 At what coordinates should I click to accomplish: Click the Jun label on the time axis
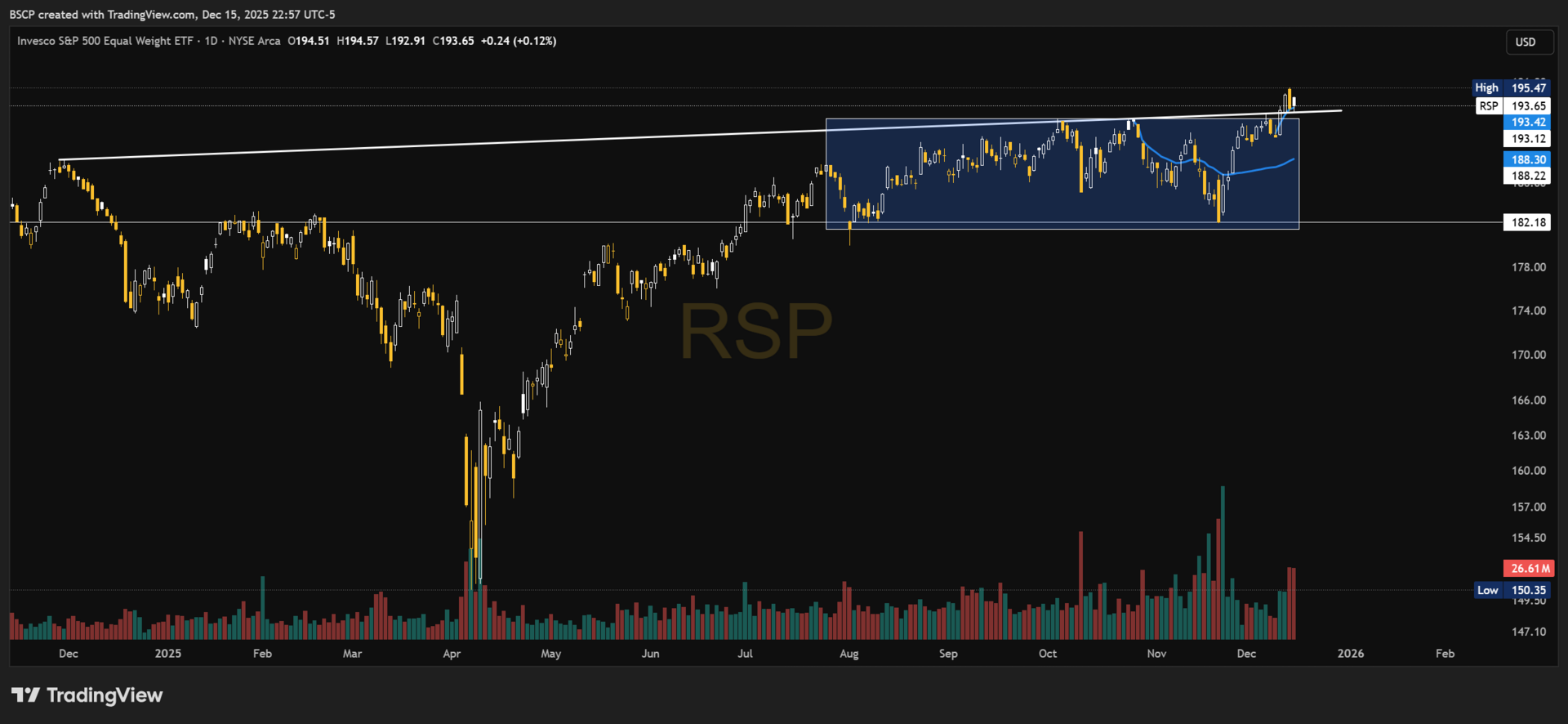(x=650, y=654)
